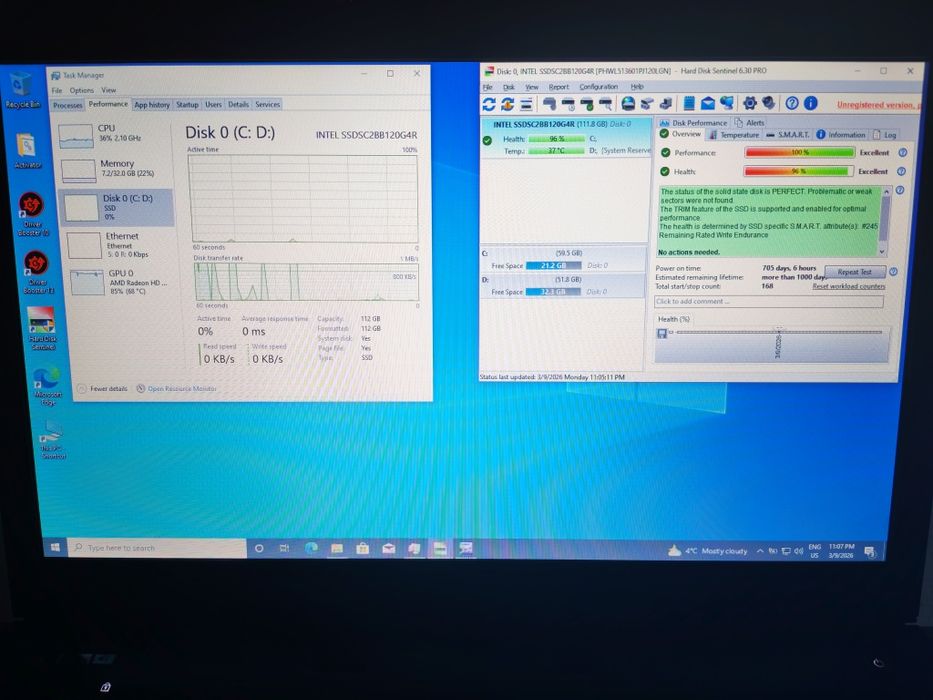The image size is (933, 700).
Task: Open Microsoft Edge from the taskbar
Action: (311, 548)
